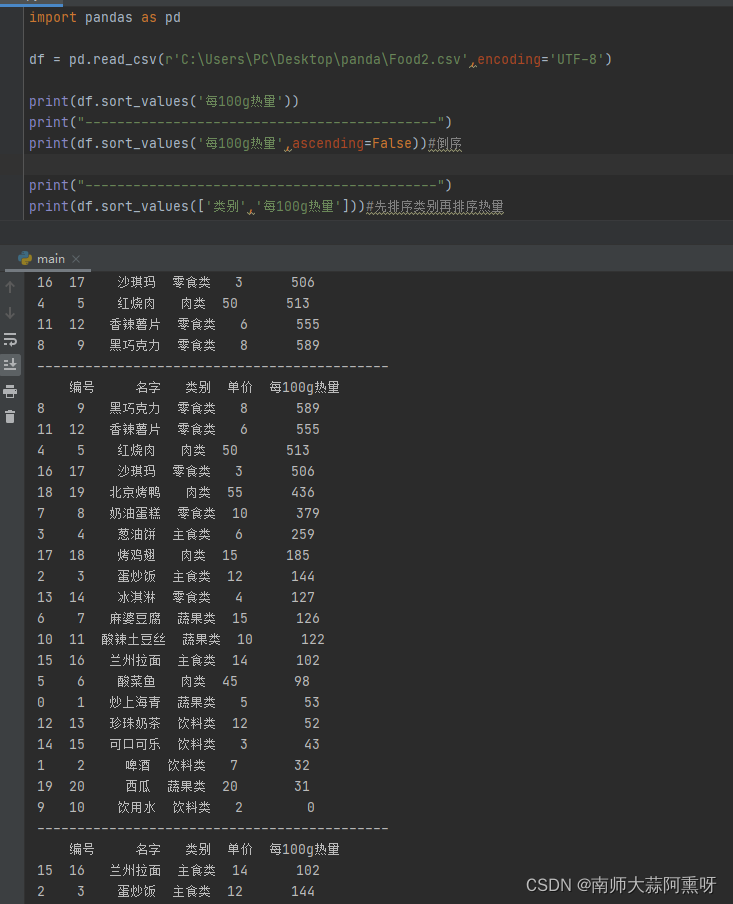Clear console with the trash icon
This screenshot has width=733, height=904.
coord(10,416)
